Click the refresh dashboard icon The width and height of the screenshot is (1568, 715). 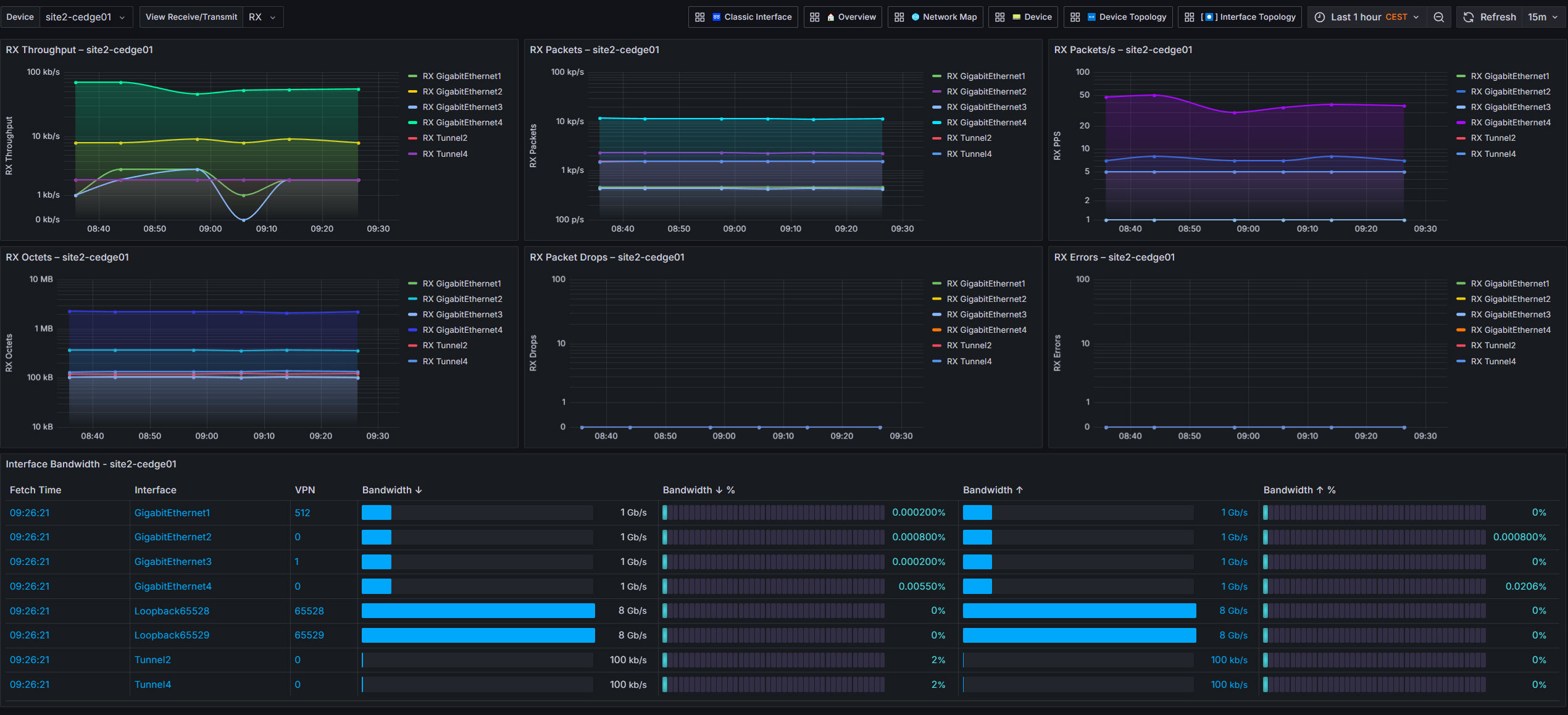click(x=1469, y=17)
